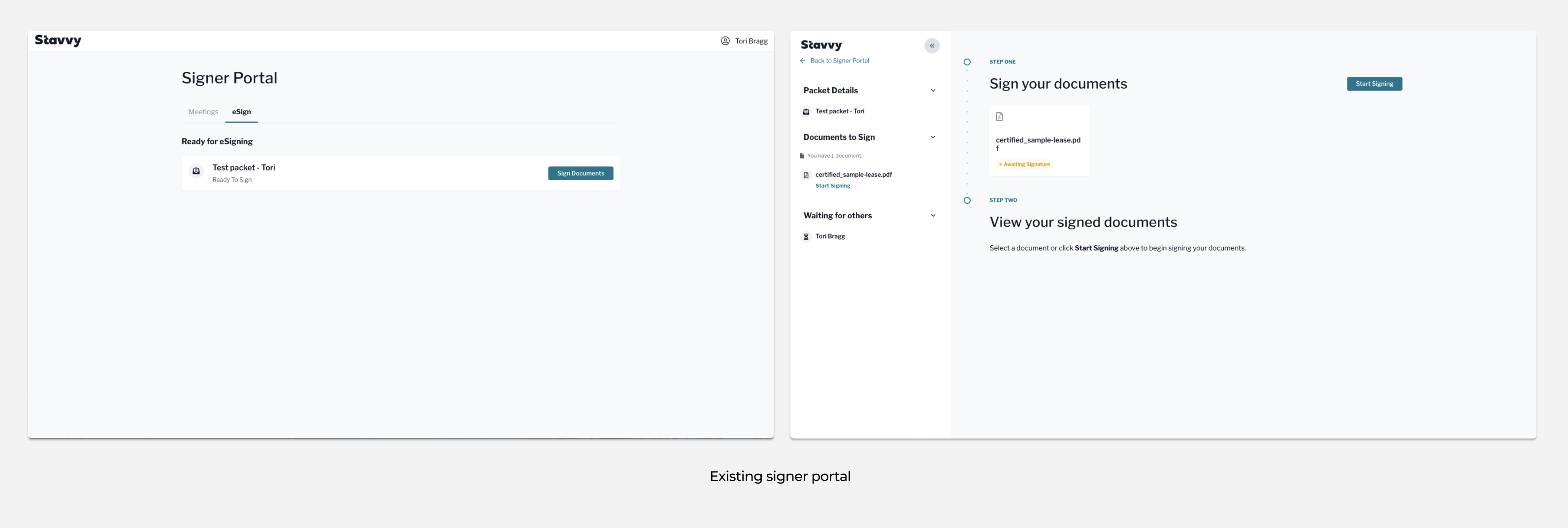Screen dimensions: 1568x528
Task: Click the Start Signing button in step one
Action: point(1374,84)
